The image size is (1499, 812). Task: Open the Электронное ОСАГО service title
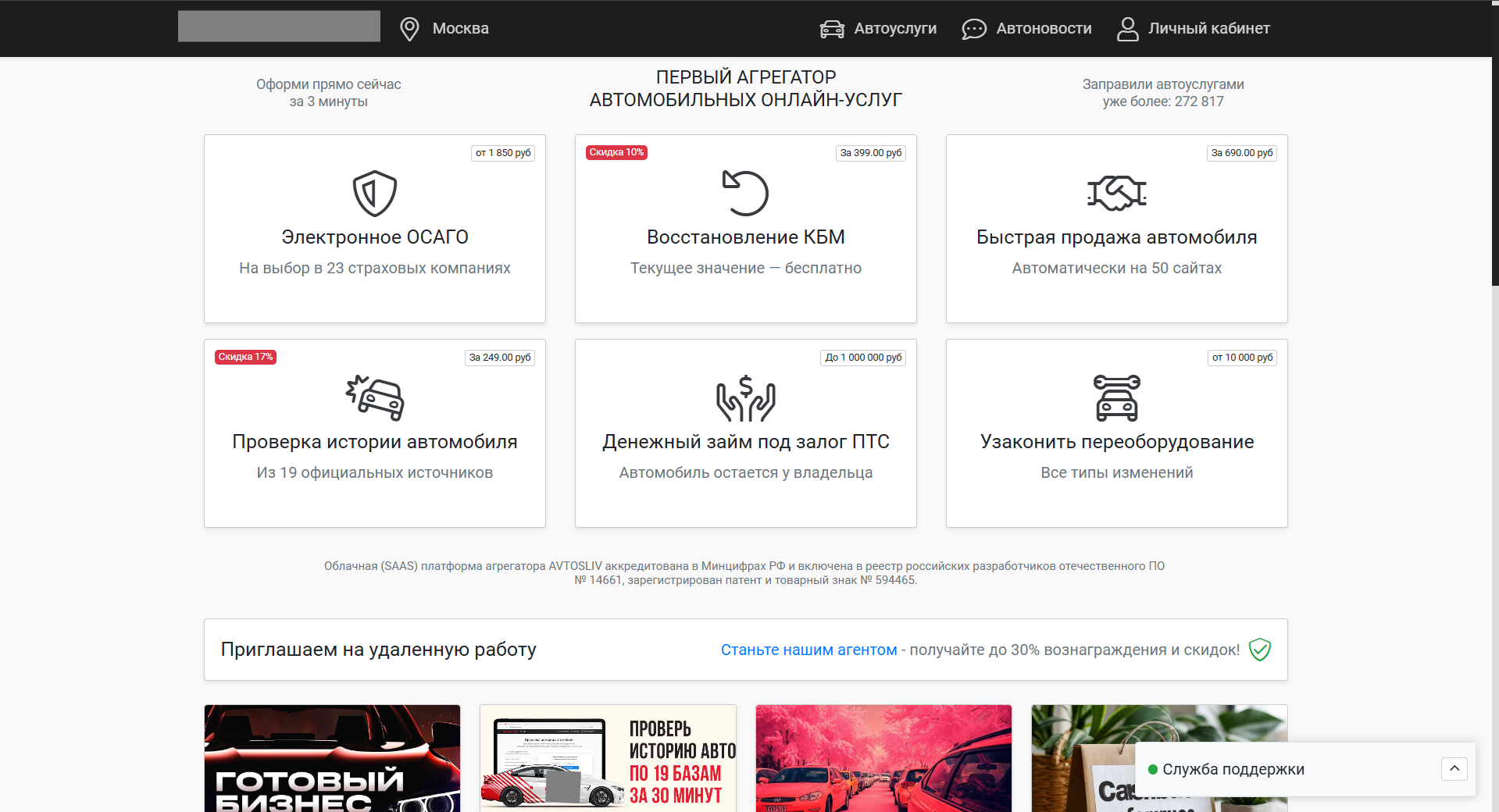375,237
